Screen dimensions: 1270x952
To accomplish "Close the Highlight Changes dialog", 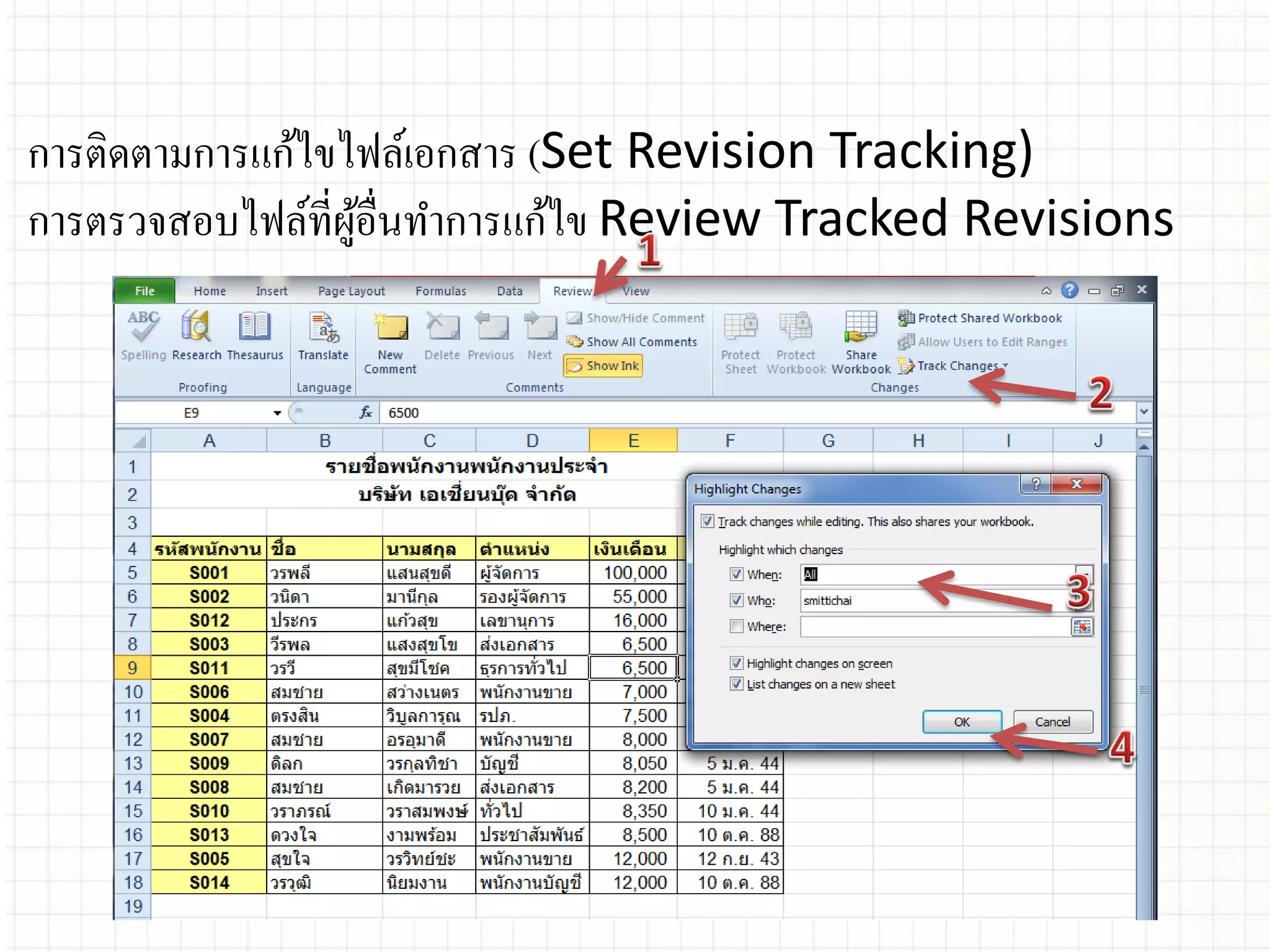I will 1077,484.
